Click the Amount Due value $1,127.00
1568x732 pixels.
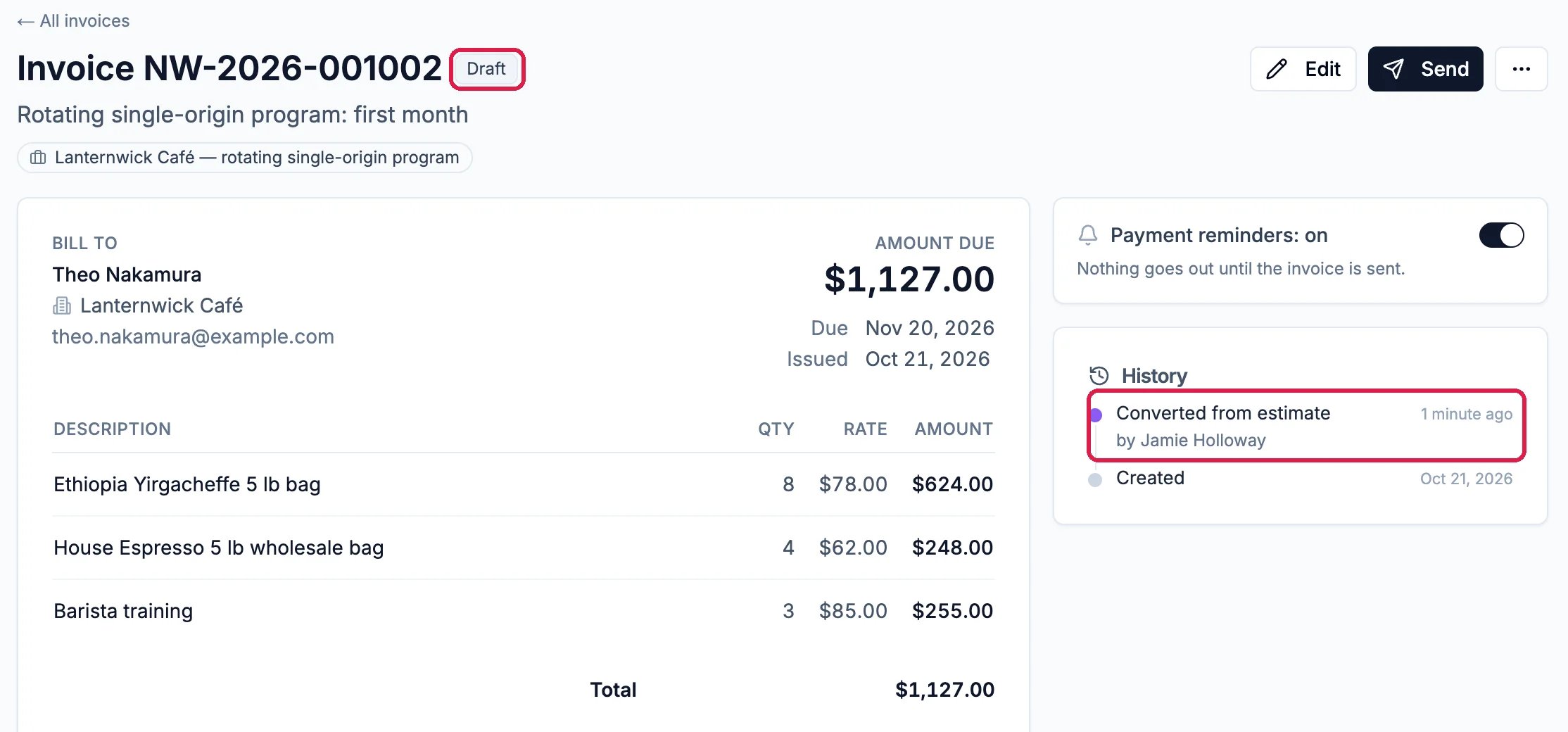909,279
